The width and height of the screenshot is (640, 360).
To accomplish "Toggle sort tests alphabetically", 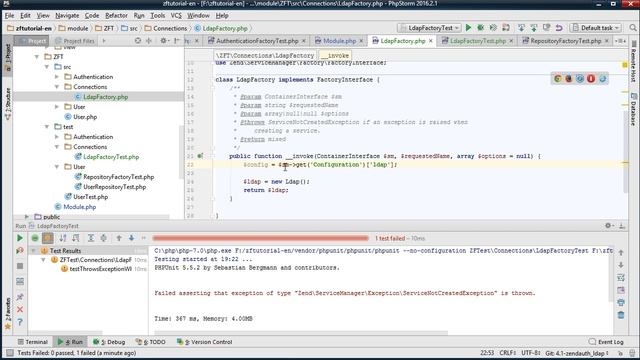I will tap(63, 238).
